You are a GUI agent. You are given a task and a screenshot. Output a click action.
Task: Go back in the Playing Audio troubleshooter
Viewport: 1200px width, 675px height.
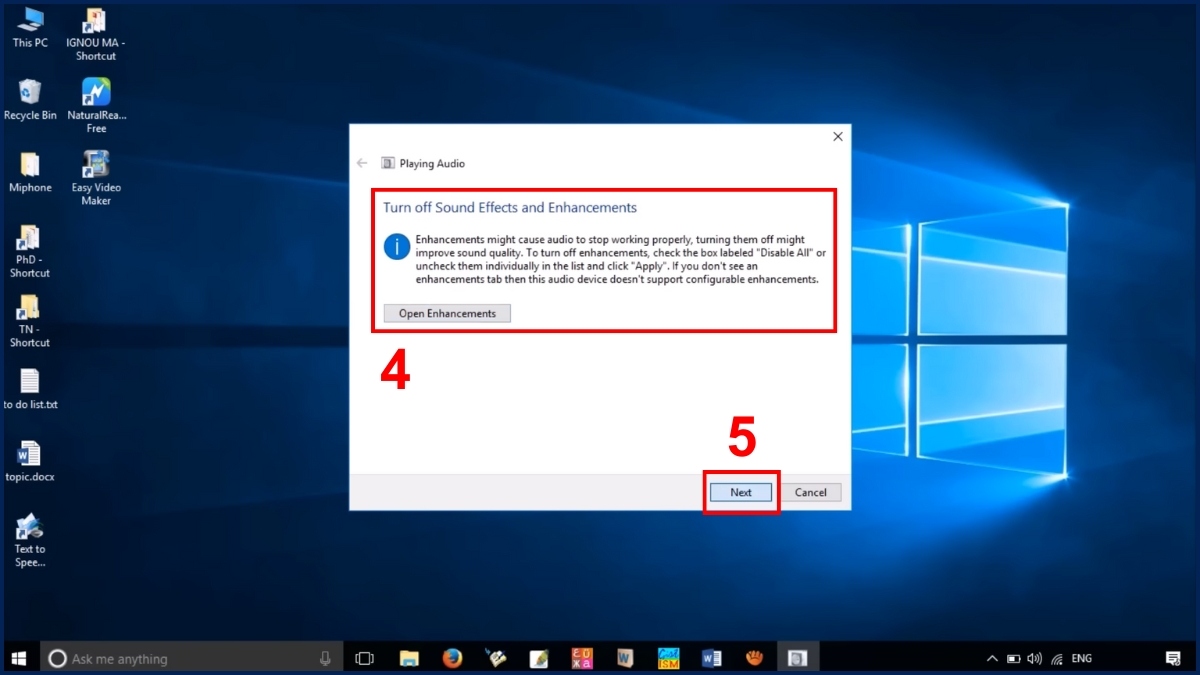[362, 162]
